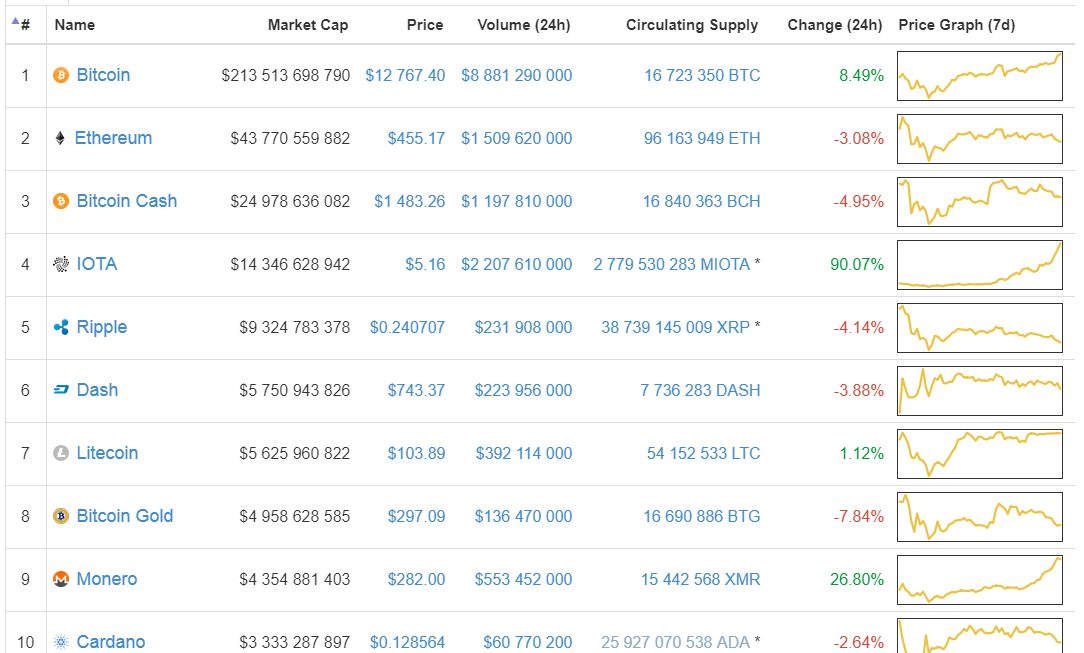Open IOTA's 7-day price graph
Viewport: 1084px width, 653px height.
point(980,264)
